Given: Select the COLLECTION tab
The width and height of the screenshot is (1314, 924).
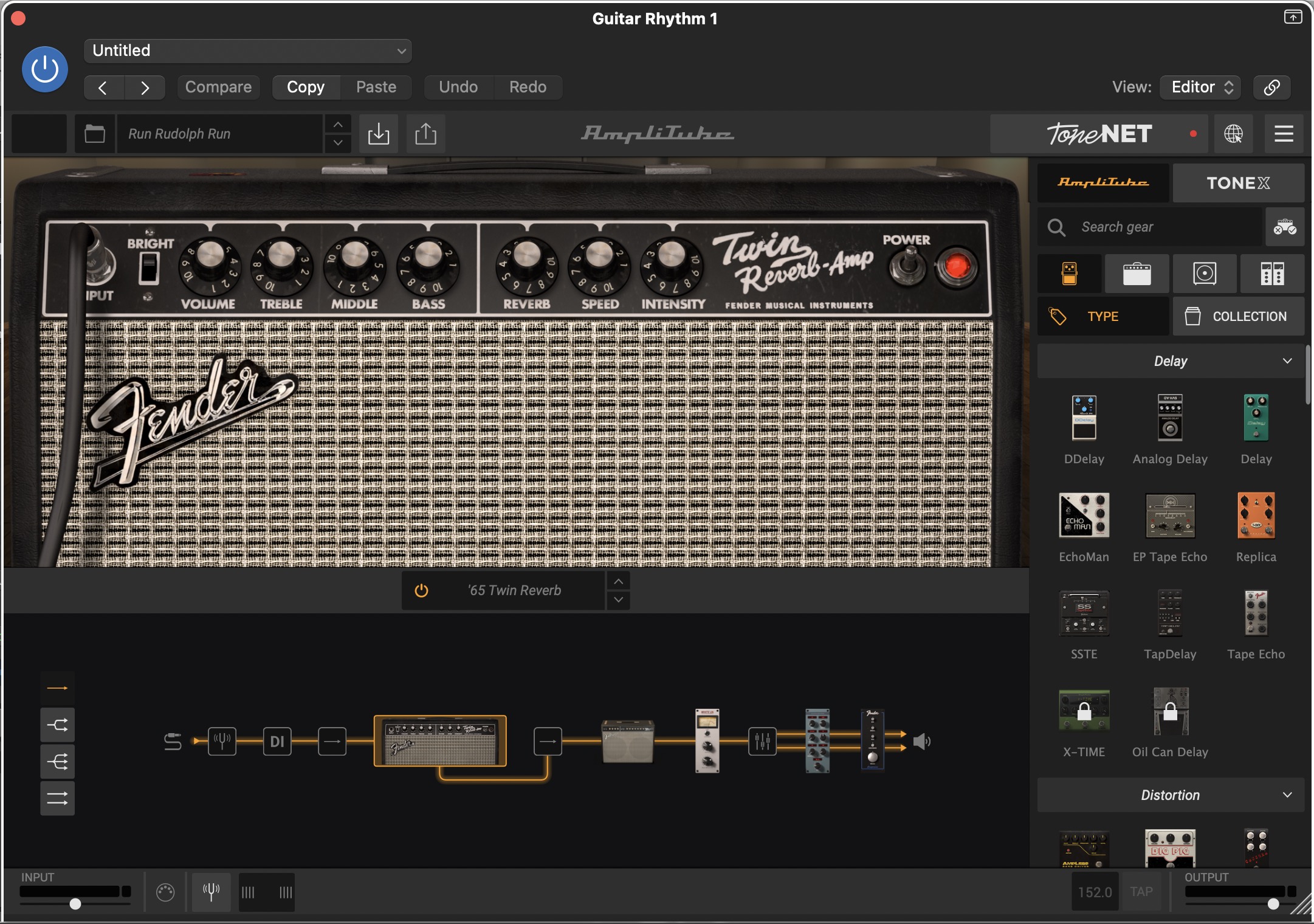Looking at the screenshot, I should (1238, 316).
